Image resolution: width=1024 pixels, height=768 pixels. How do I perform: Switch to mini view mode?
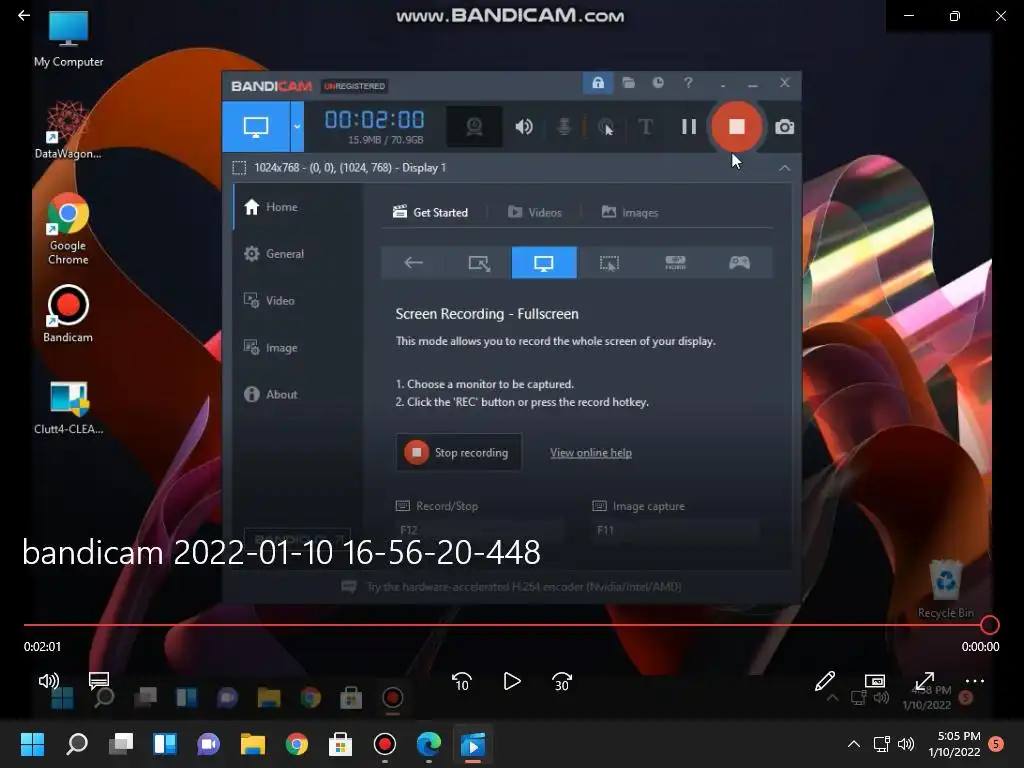[x=874, y=681]
